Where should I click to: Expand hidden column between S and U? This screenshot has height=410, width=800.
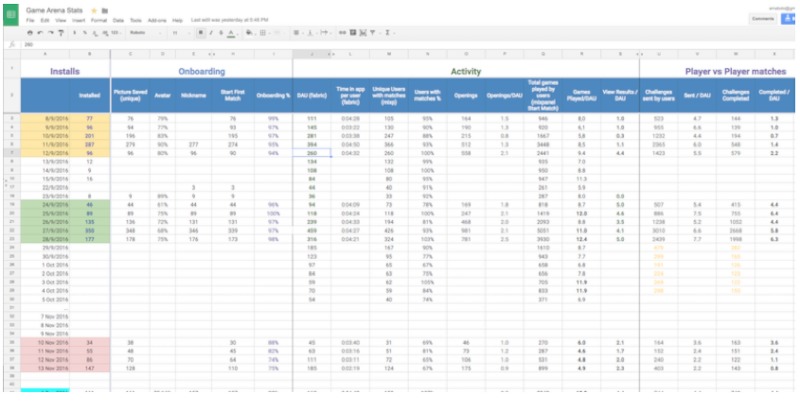point(639,54)
